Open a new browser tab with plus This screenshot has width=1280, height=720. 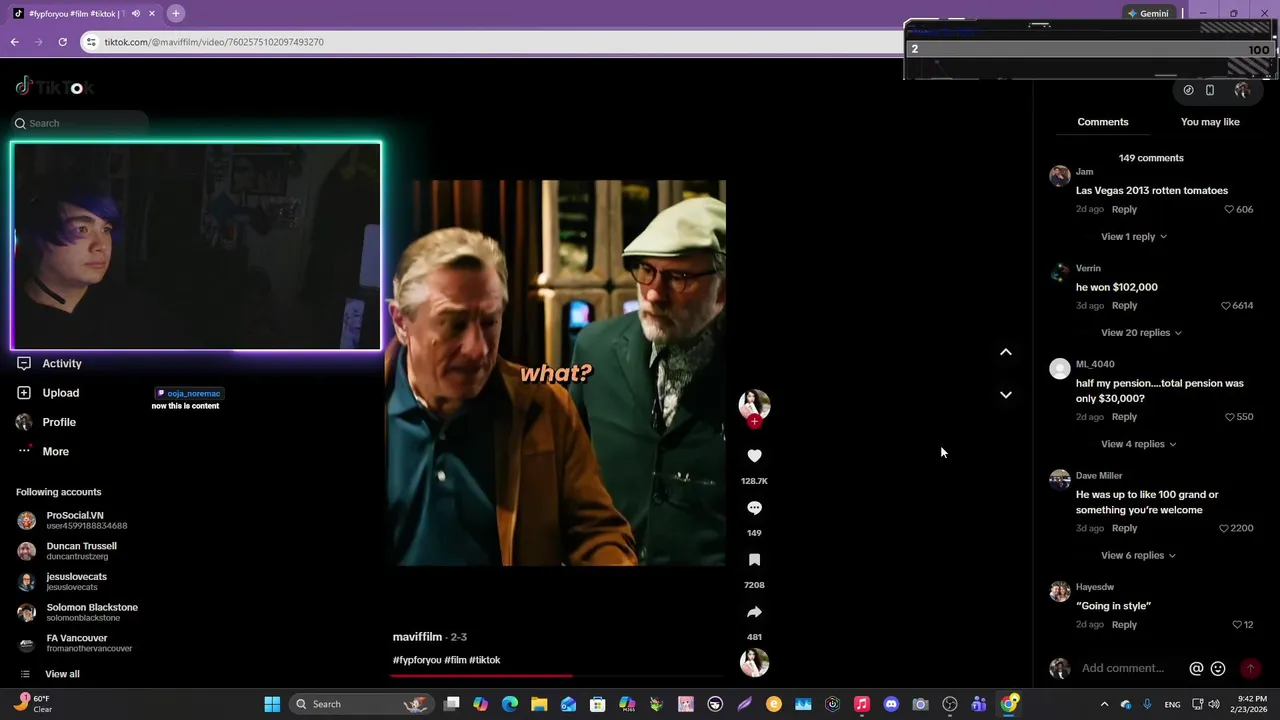point(176,13)
